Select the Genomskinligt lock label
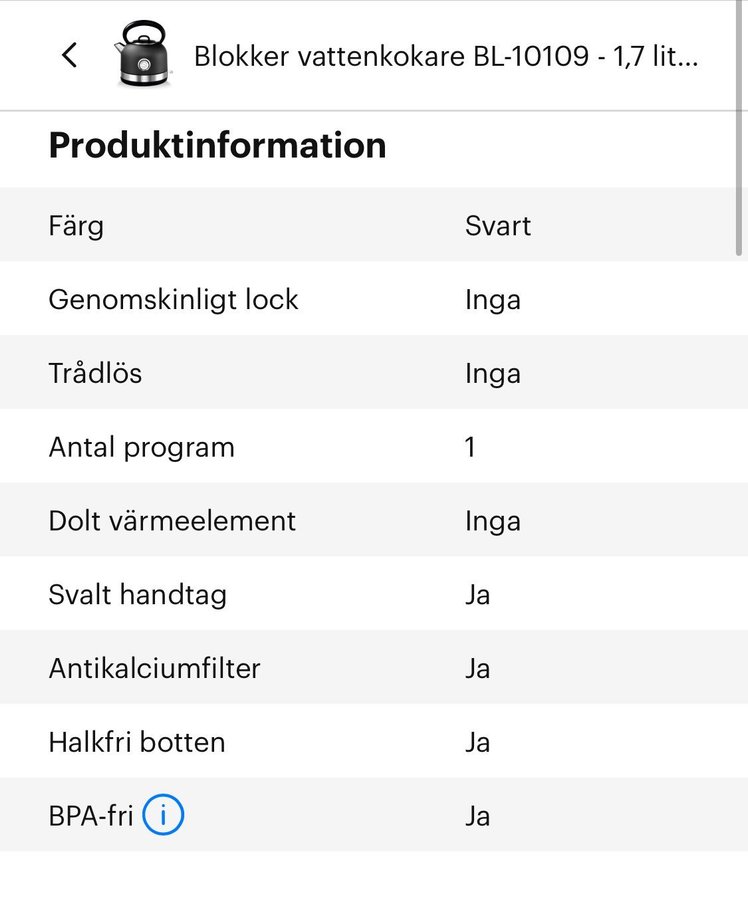748x900 pixels. point(173,299)
